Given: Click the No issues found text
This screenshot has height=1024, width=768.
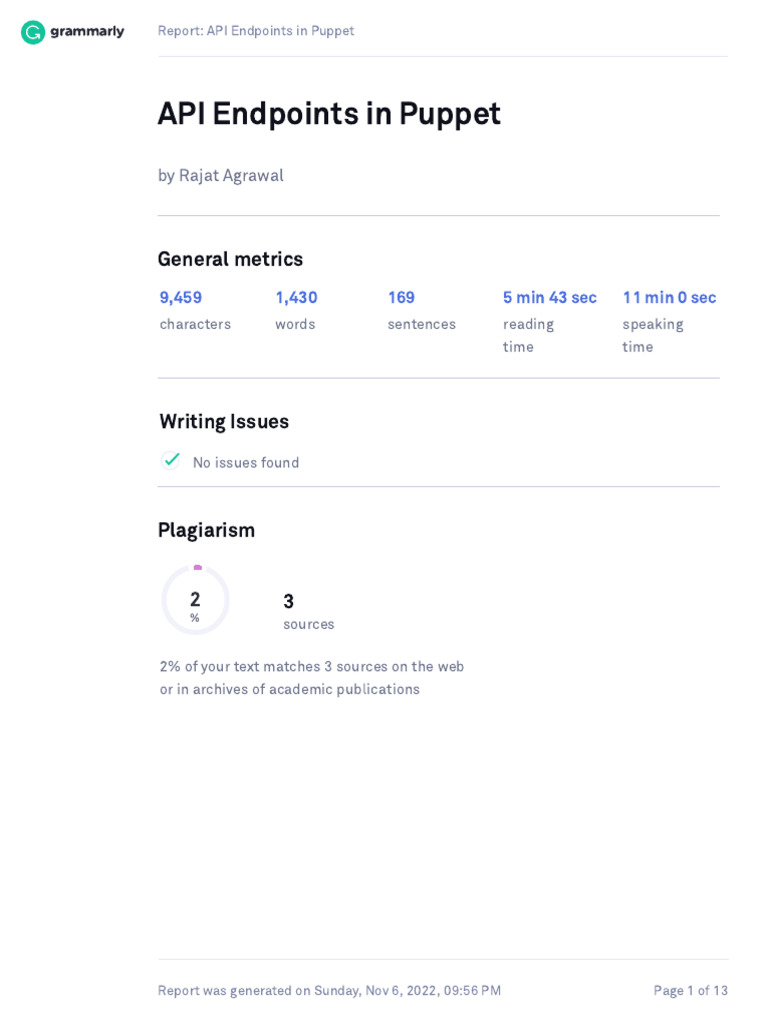Looking at the screenshot, I should pos(246,462).
